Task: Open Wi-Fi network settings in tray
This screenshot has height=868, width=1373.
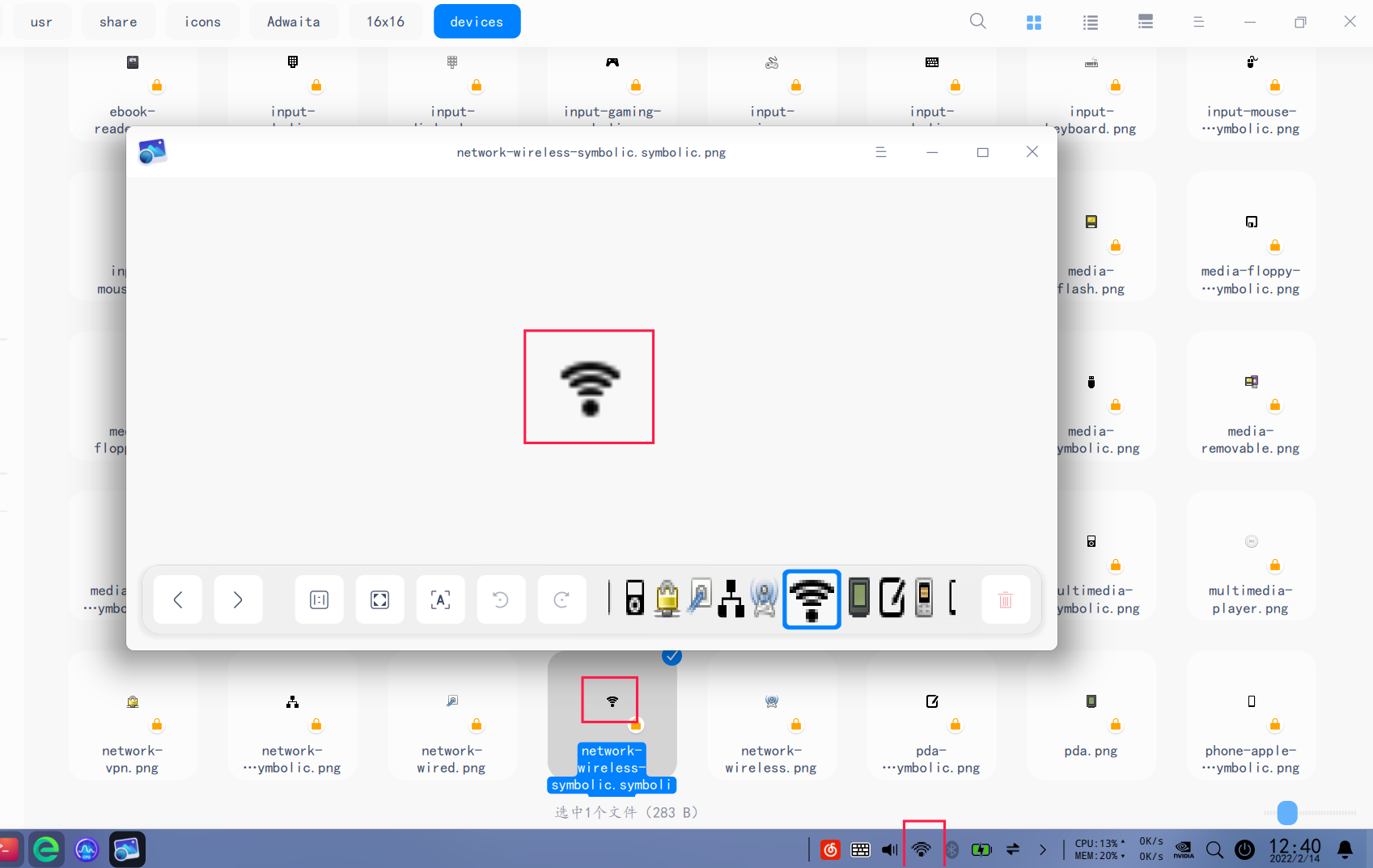Action: [x=921, y=849]
